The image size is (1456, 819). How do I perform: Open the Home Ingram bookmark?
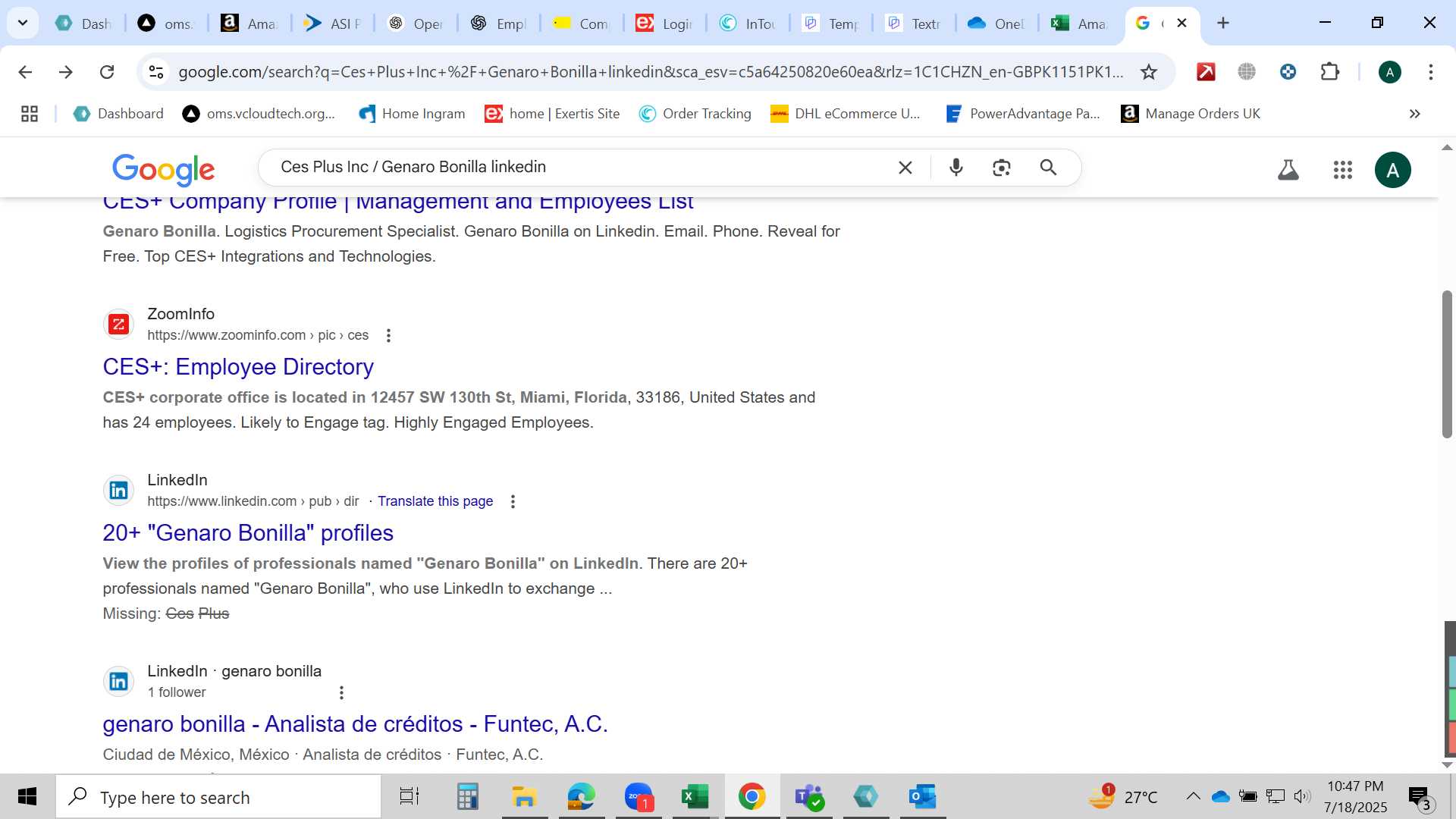[412, 114]
